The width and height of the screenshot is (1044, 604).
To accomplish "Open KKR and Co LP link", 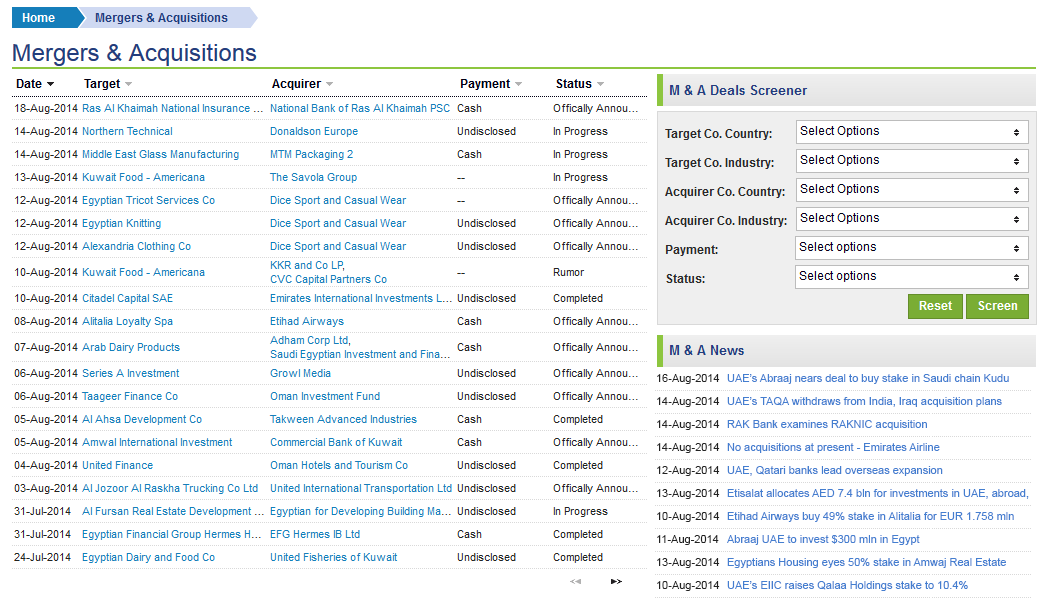I will coord(307,265).
